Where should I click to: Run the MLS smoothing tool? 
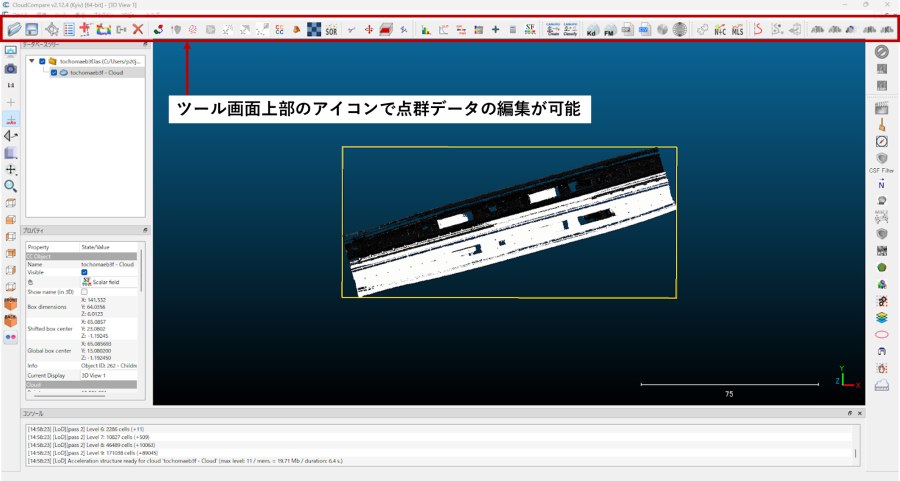pyautogui.click(x=737, y=29)
